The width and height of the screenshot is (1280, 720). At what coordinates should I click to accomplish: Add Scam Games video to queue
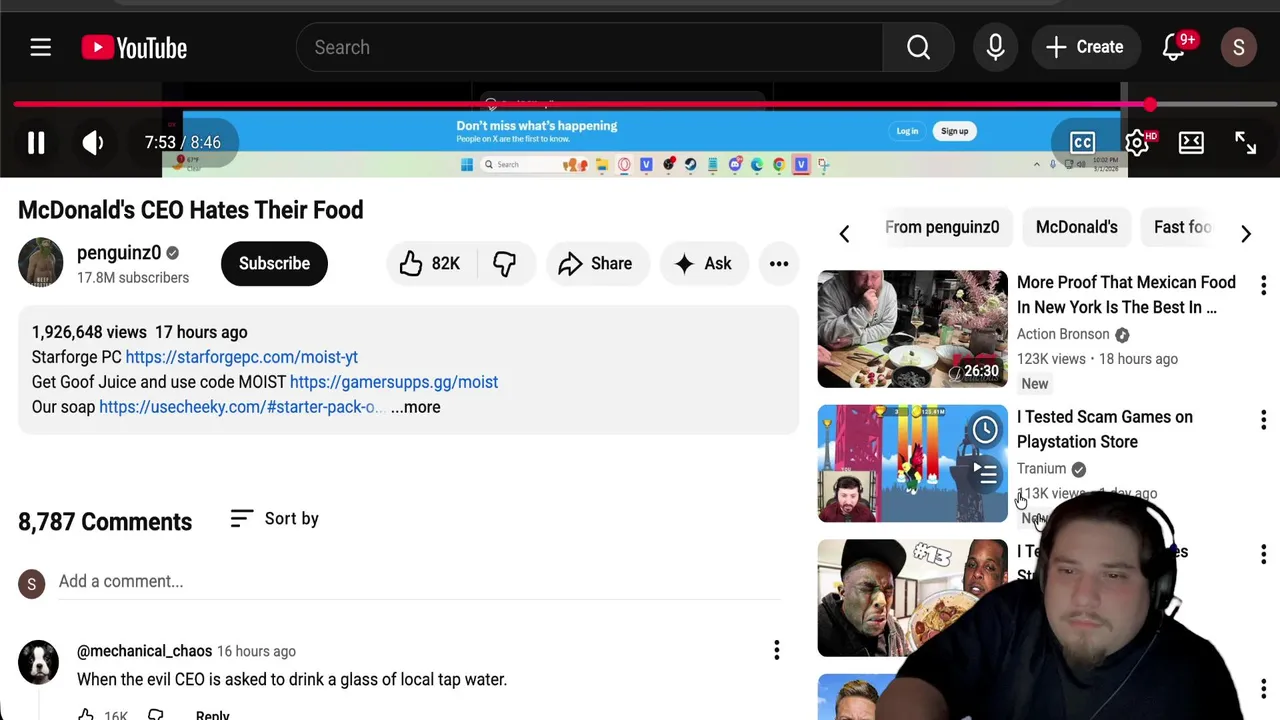(985, 474)
